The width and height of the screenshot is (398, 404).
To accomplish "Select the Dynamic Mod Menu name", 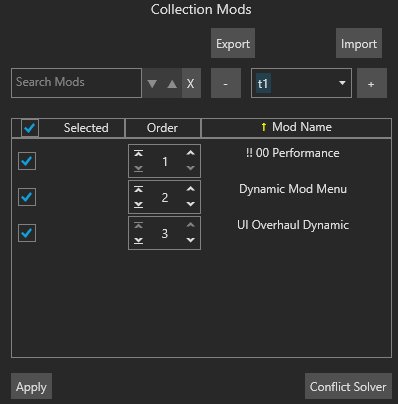I will pyautogui.click(x=293, y=189).
